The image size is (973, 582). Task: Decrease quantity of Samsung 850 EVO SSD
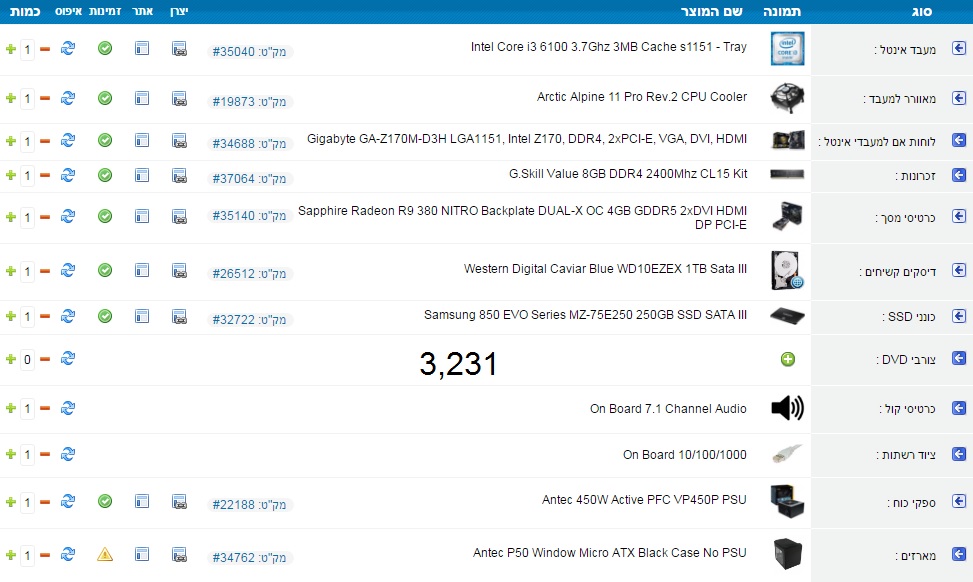pos(45,316)
